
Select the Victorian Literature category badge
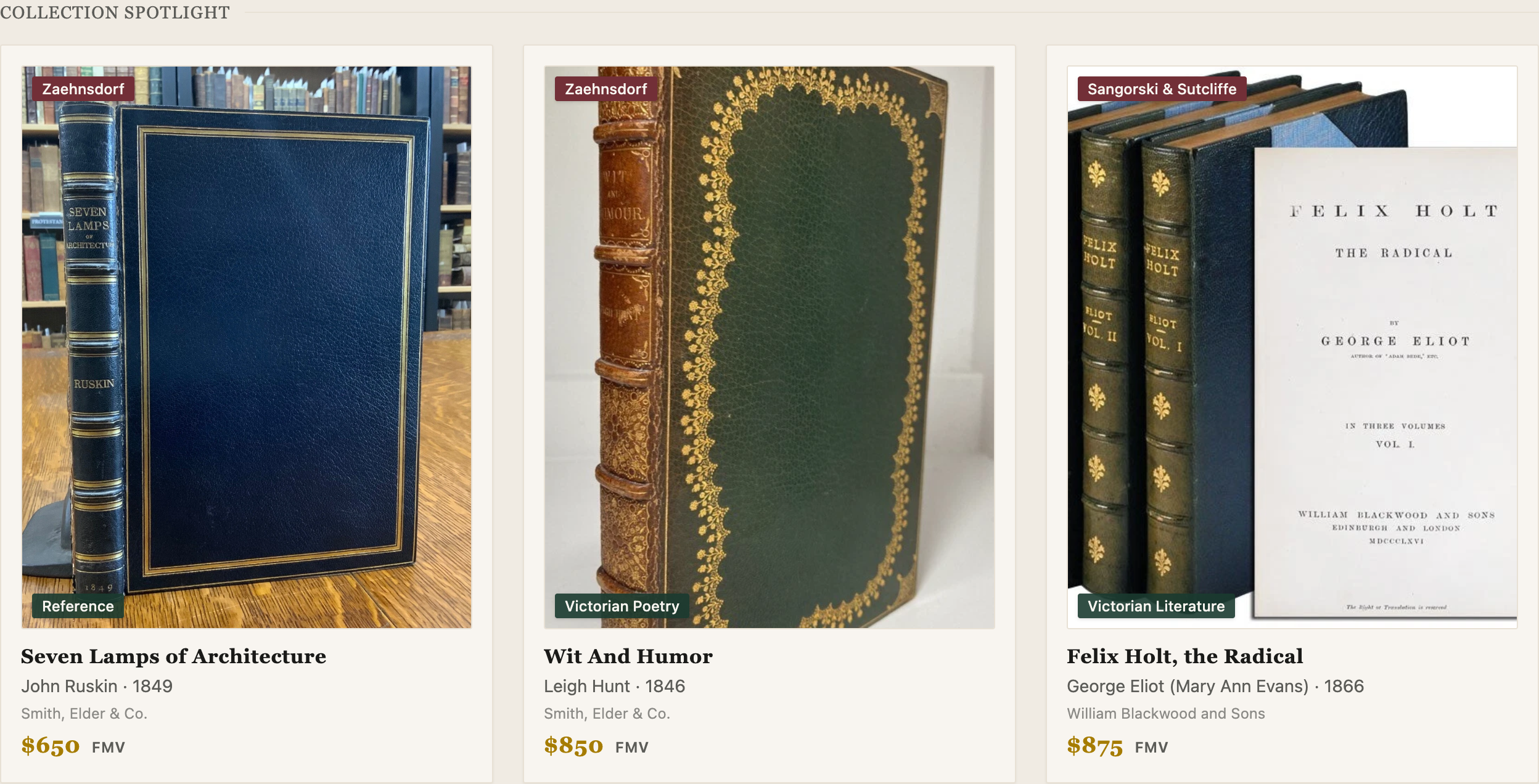[x=1156, y=606]
